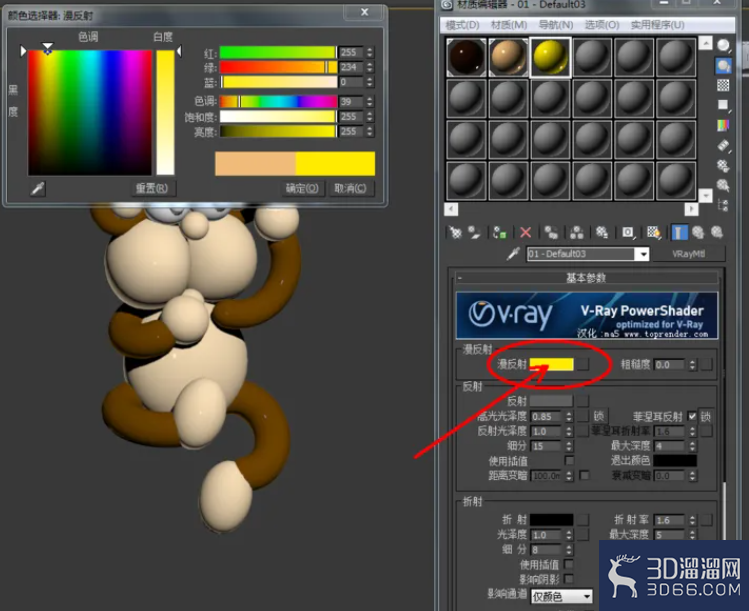
Task: Click 反射 map slot button
Action: [x=582, y=401]
